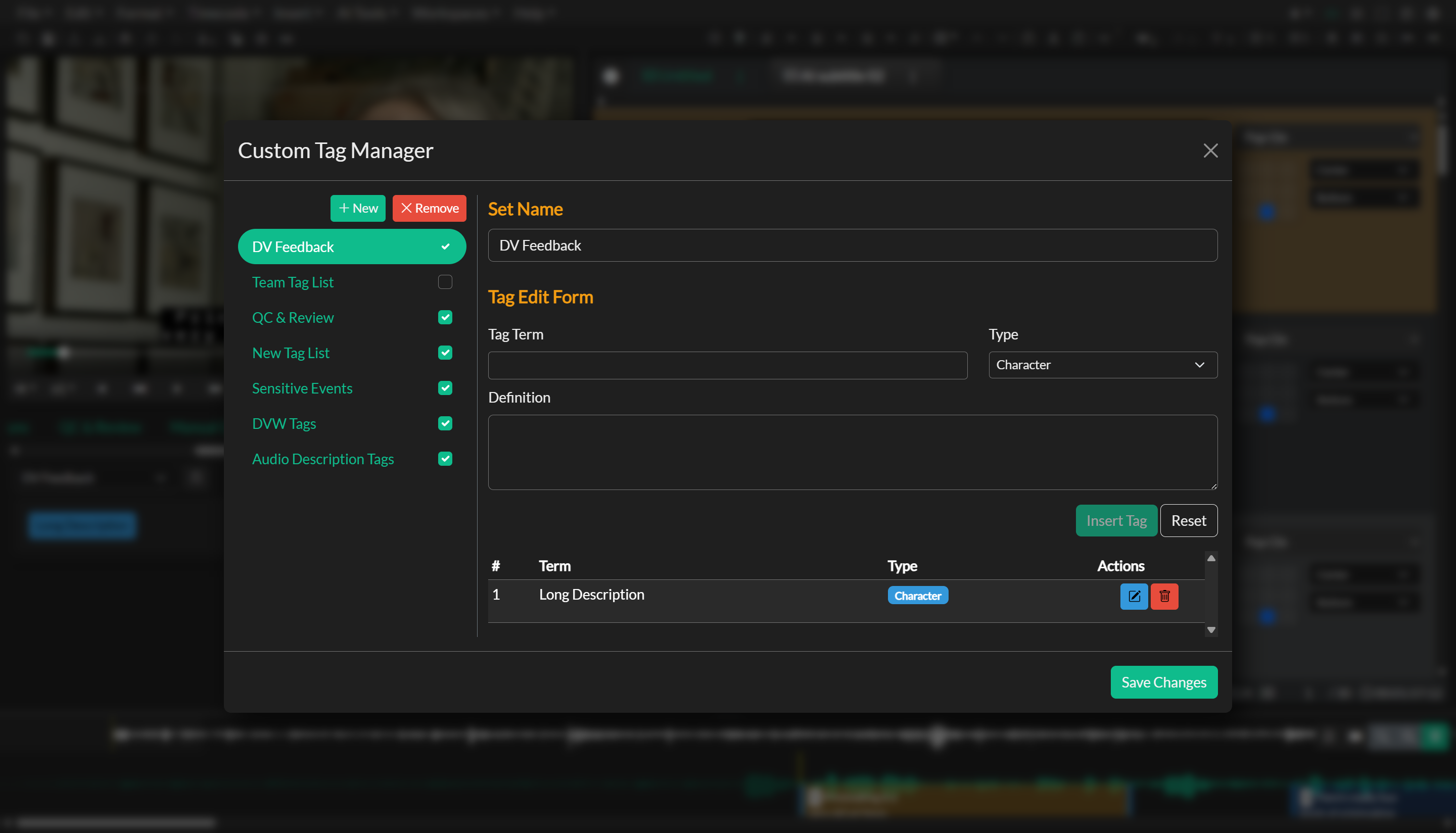Uncheck the QC & Review checkbox
Screen dimensions: 1456x833
coord(445,317)
